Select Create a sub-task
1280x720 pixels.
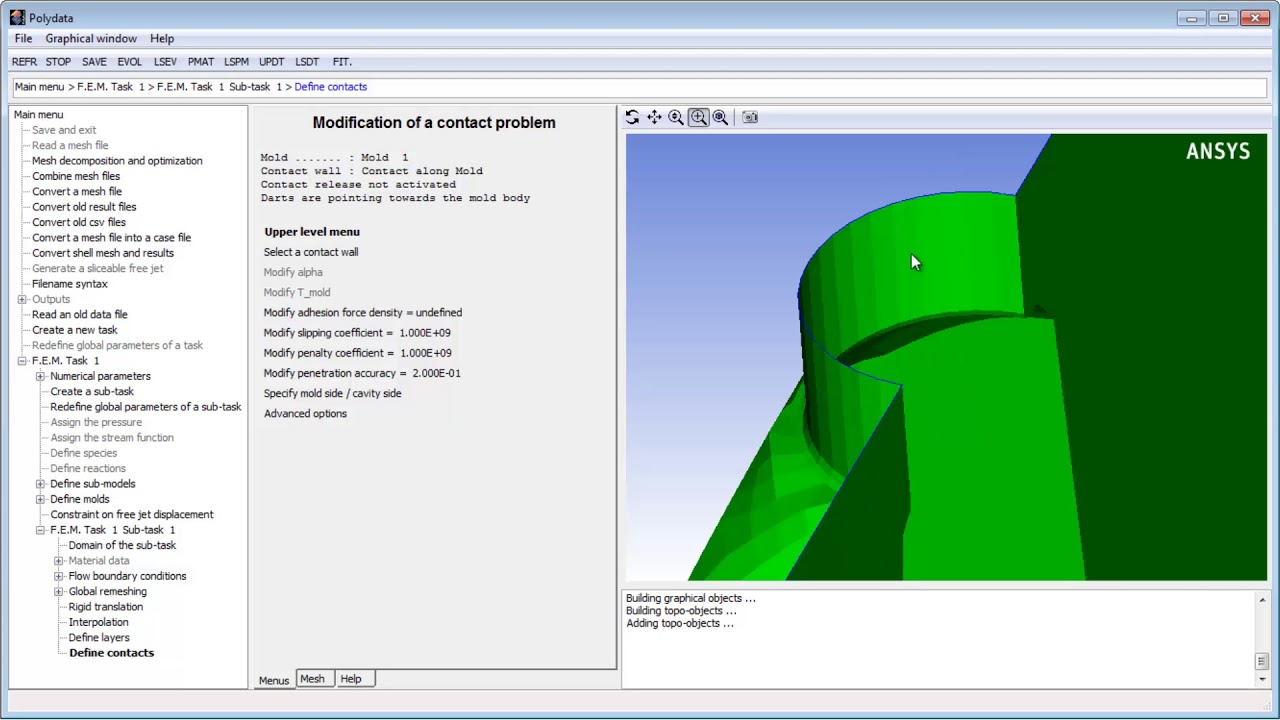click(x=92, y=392)
